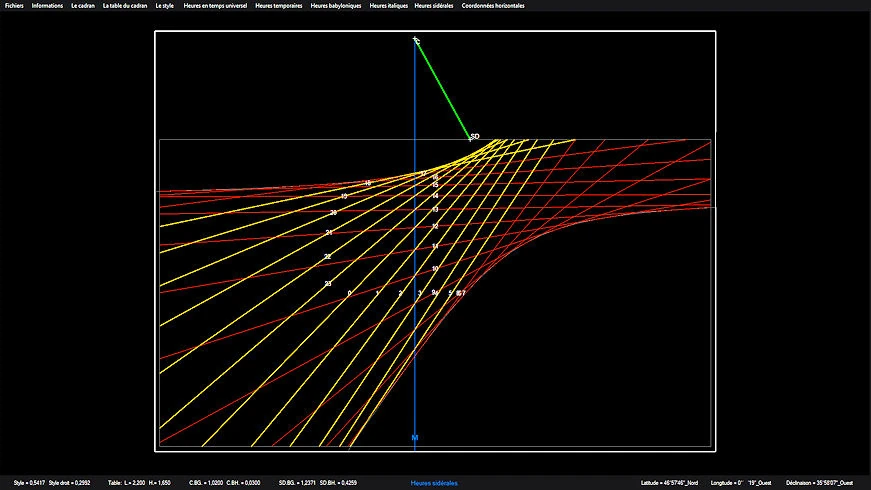
Task: Click the SD marker at gnomon foot
Action: tap(474, 136)
